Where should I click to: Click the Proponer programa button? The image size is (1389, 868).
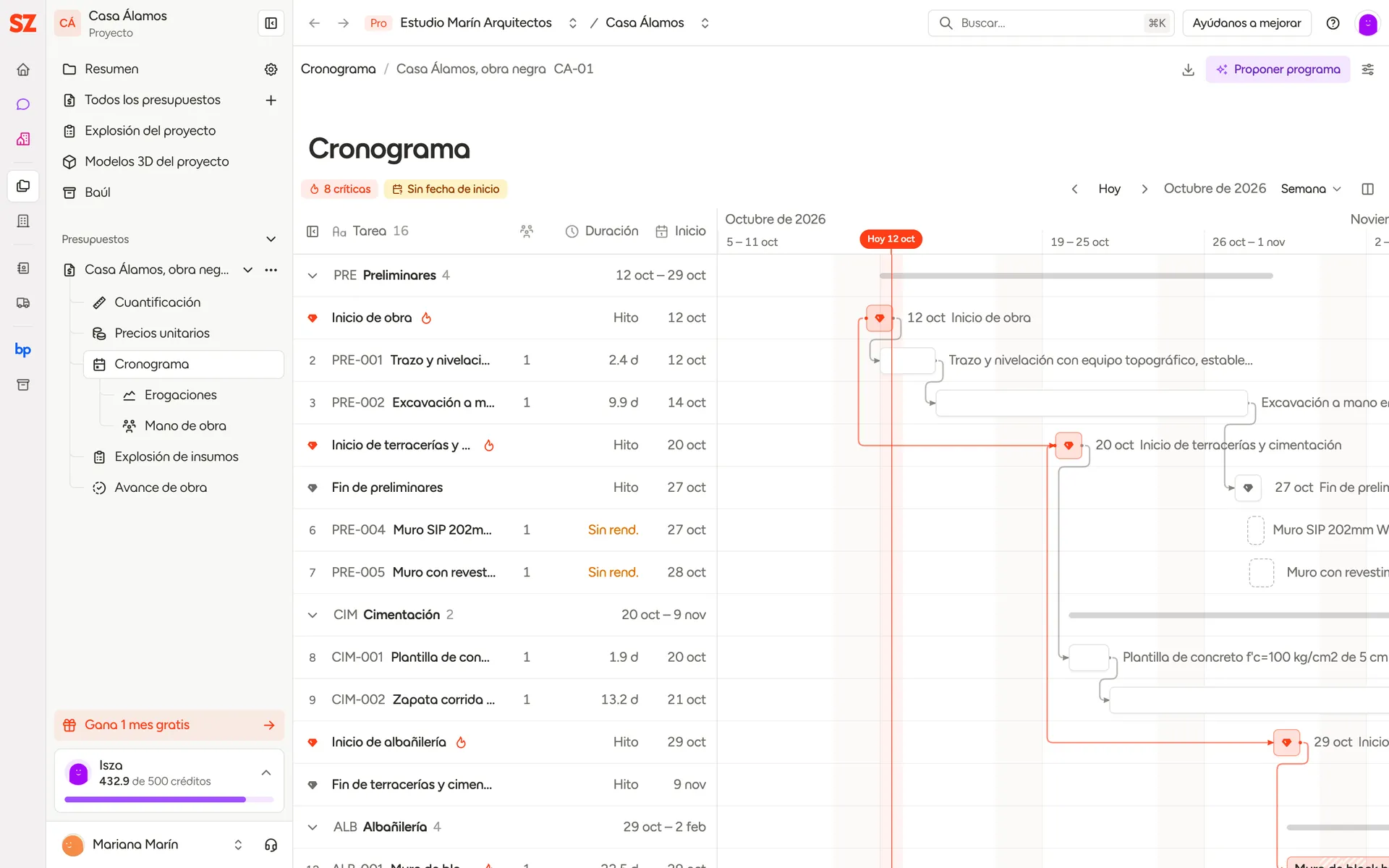[1278, 69]
